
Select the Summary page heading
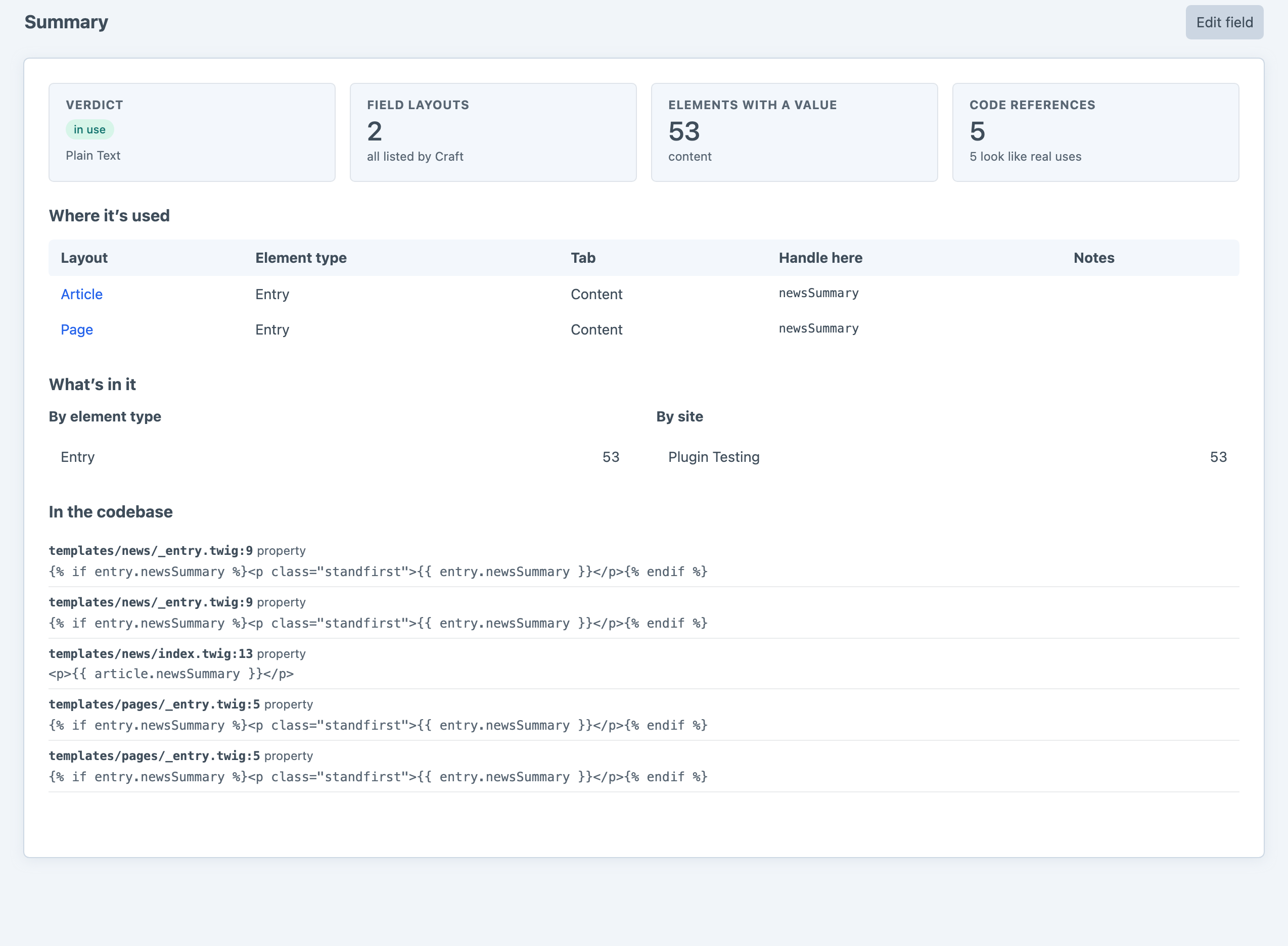point(66,22)
